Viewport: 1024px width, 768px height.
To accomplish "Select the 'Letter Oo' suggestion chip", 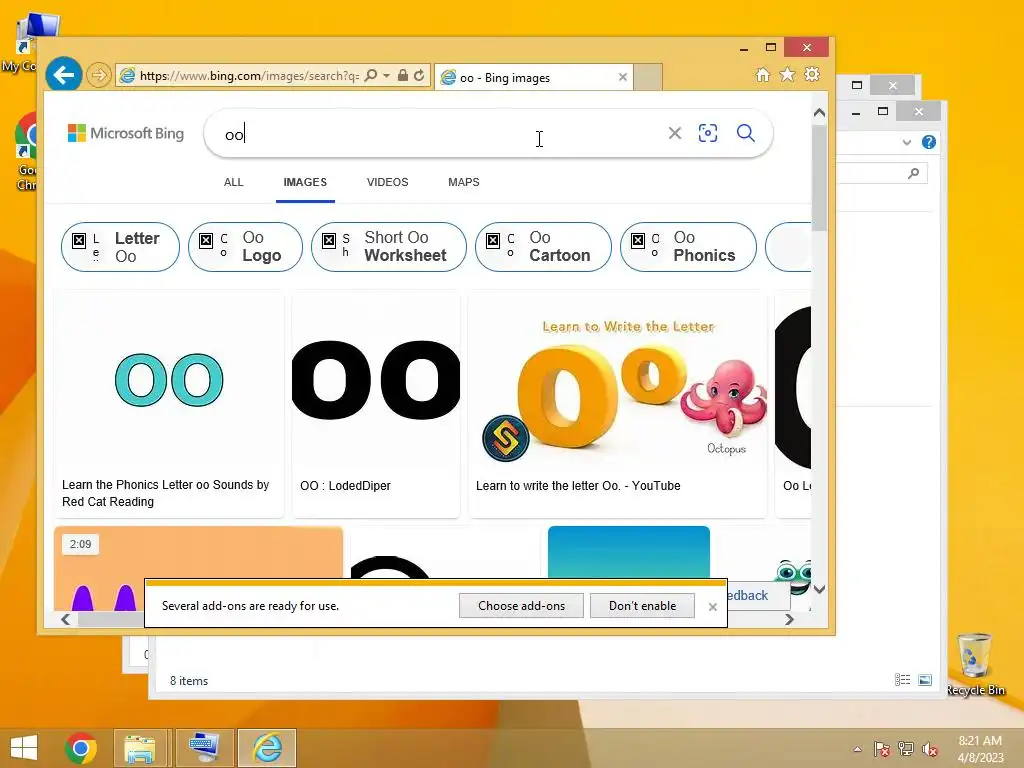I will tap(120, 247).
